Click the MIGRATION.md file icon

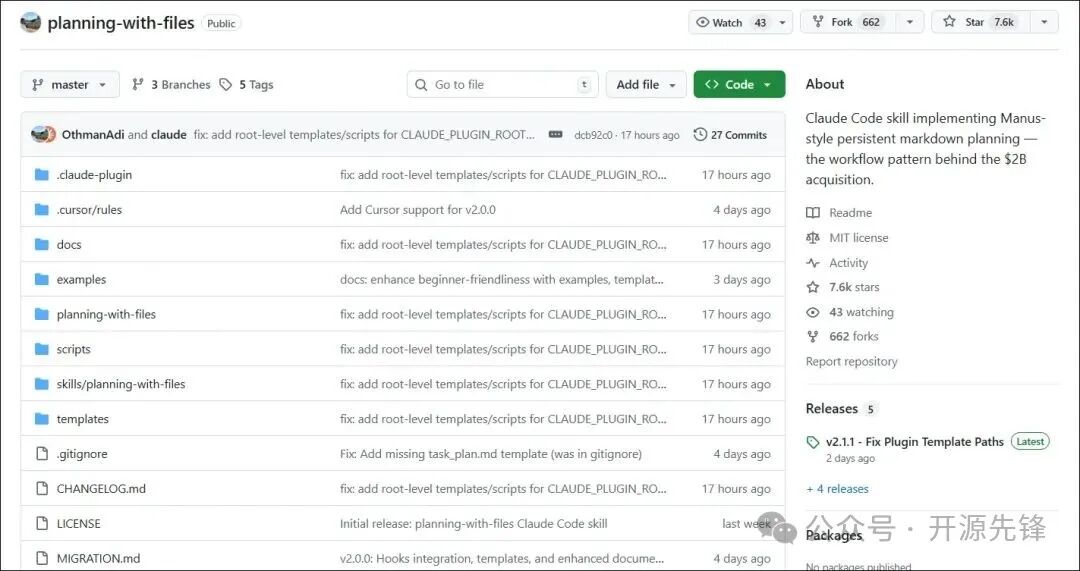click(x=42, y=559)
